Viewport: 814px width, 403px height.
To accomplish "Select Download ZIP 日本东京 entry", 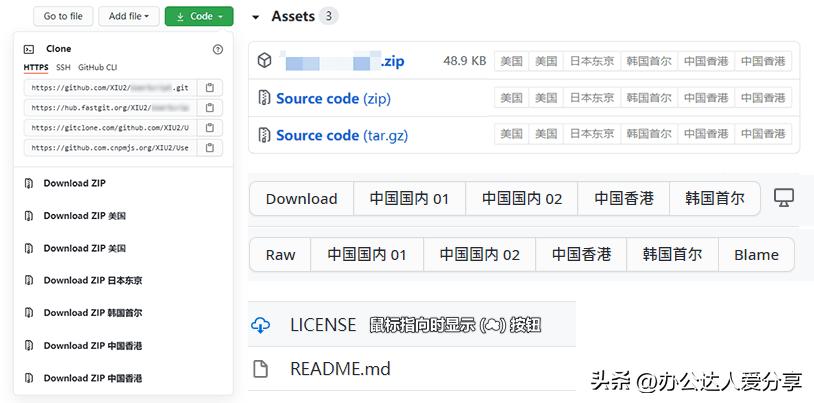I will pyautogui.click(x=92, y=280).
